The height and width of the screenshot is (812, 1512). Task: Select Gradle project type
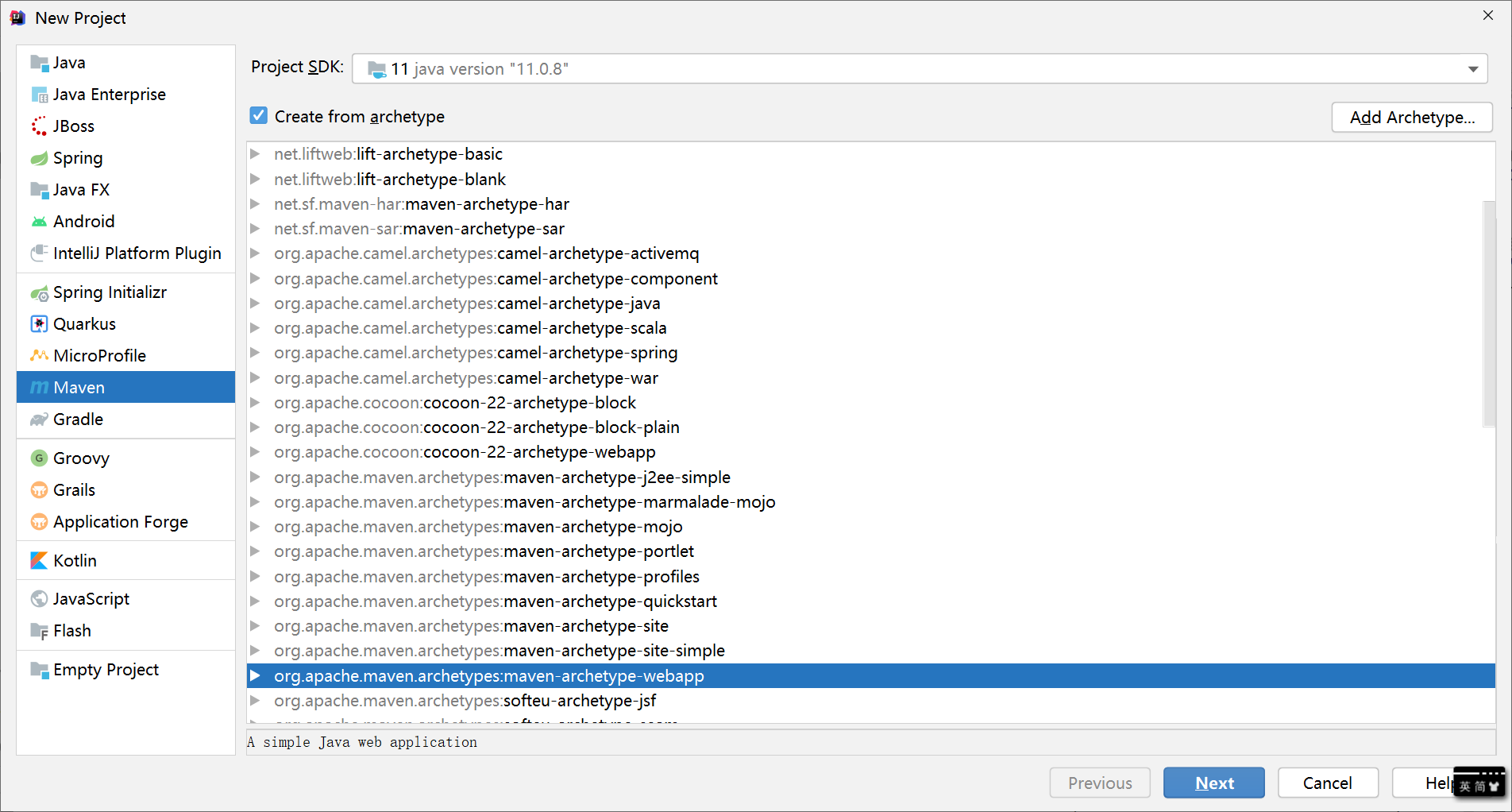tap(125, 420)
